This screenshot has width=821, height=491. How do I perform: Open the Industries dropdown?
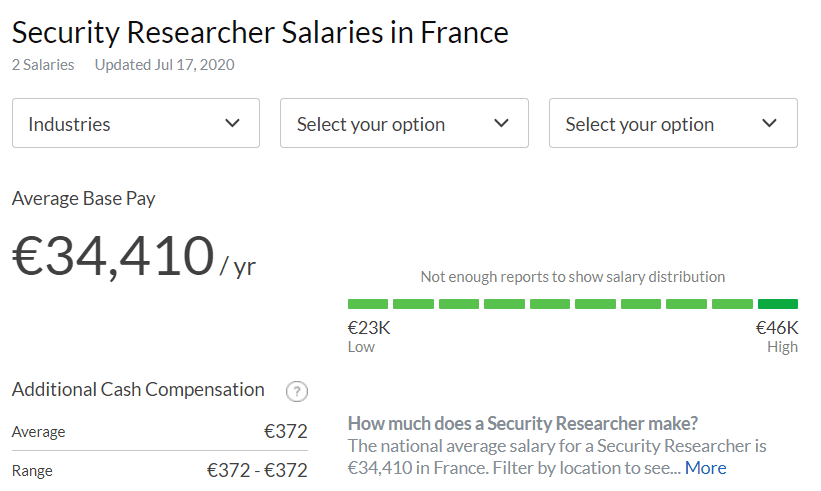pyautogui.click(x=136, y=123)
